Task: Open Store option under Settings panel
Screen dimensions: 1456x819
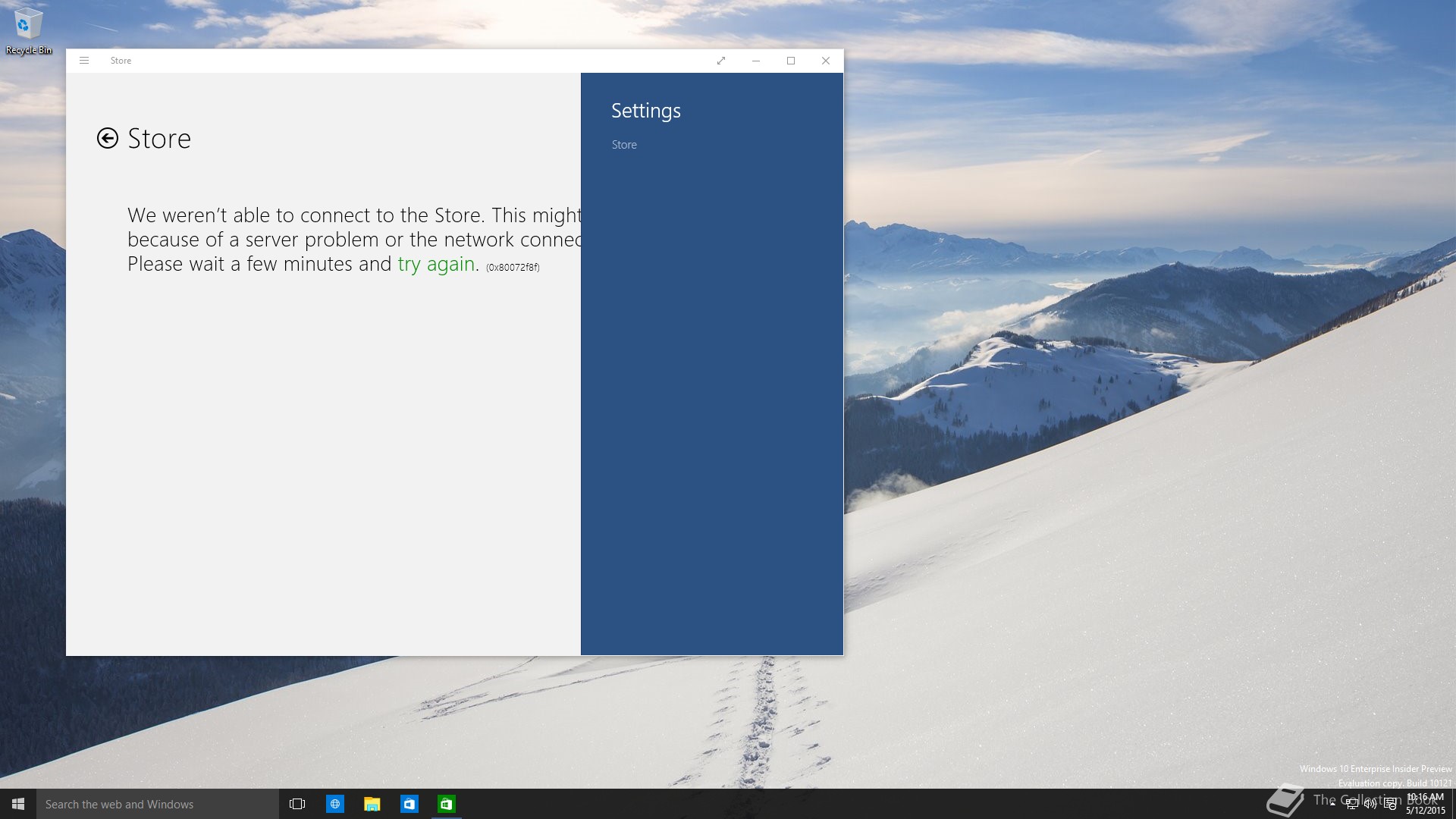Action: (624, 145)
